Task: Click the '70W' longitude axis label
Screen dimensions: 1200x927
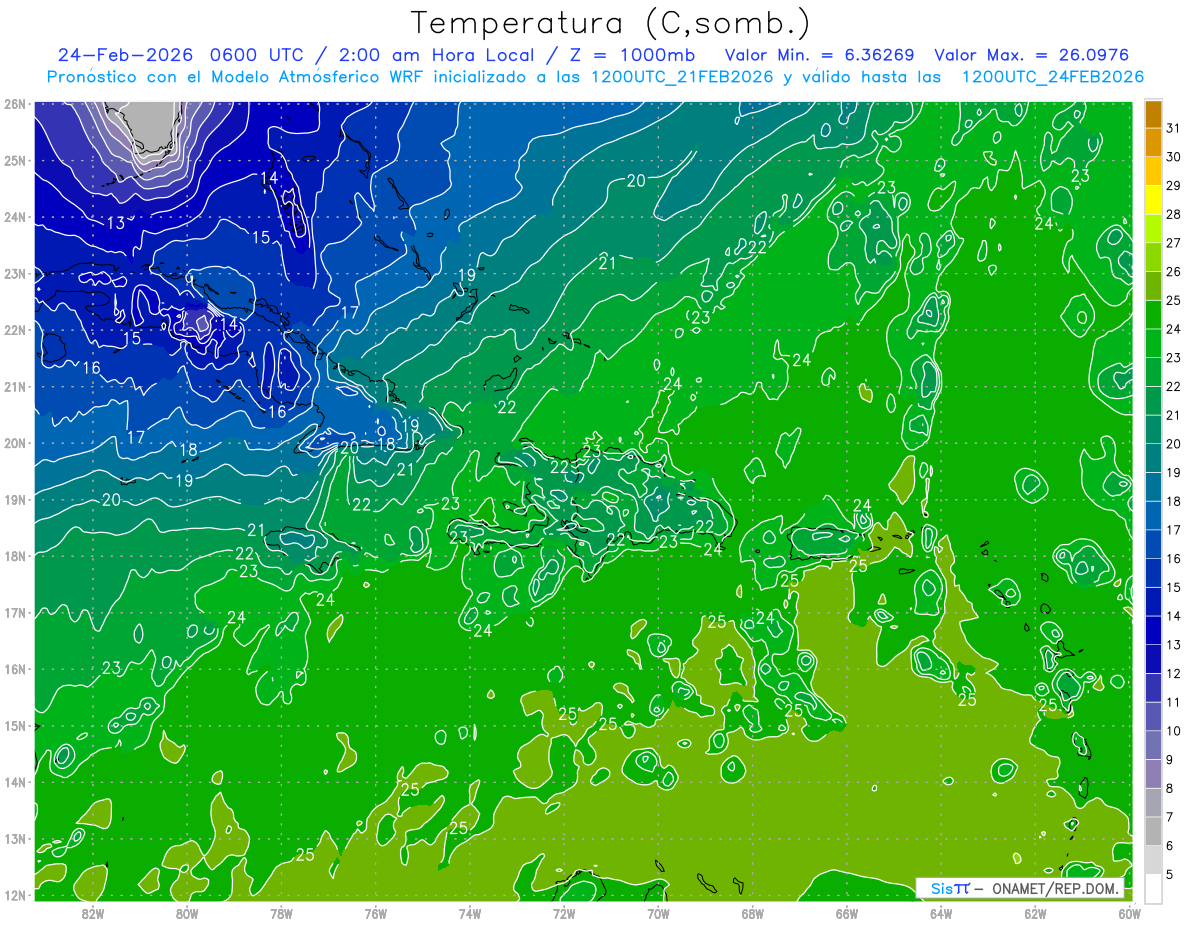Action: [658, 913]
